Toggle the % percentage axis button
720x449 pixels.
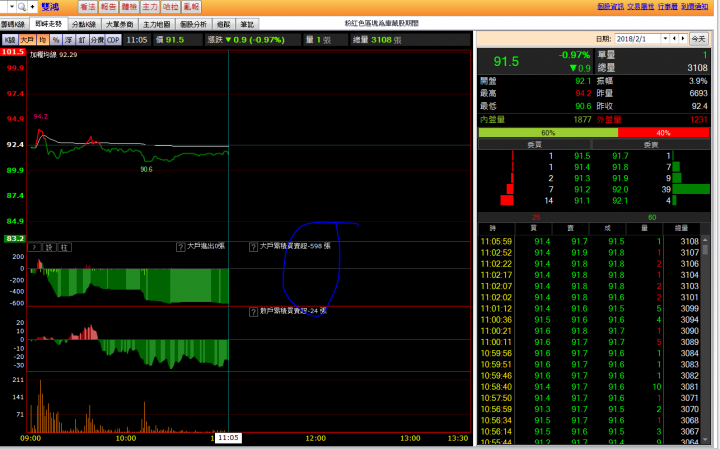coord(56,40)
